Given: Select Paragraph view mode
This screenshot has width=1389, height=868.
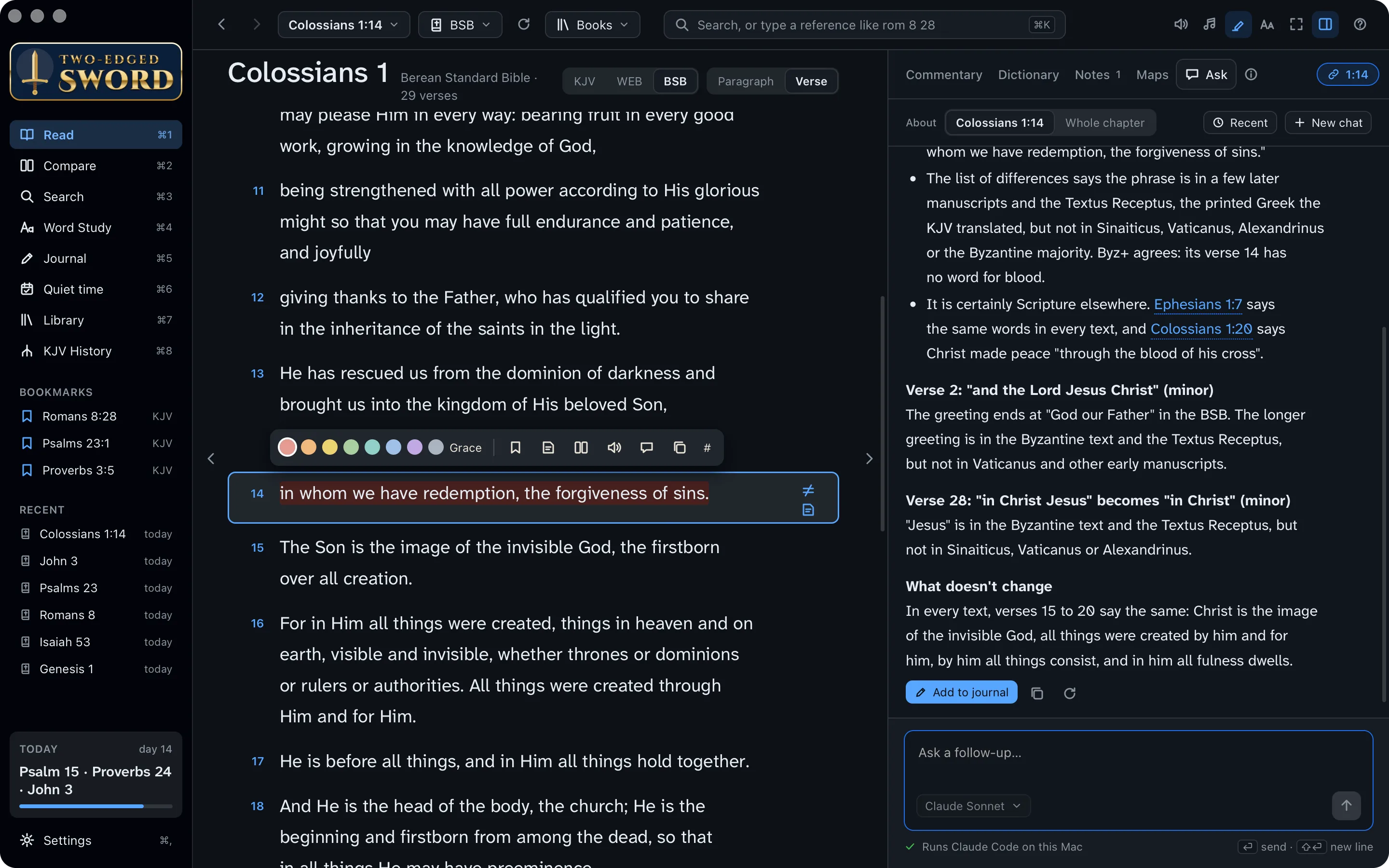Looking at the screenshot, I should [x=745, y=81].
